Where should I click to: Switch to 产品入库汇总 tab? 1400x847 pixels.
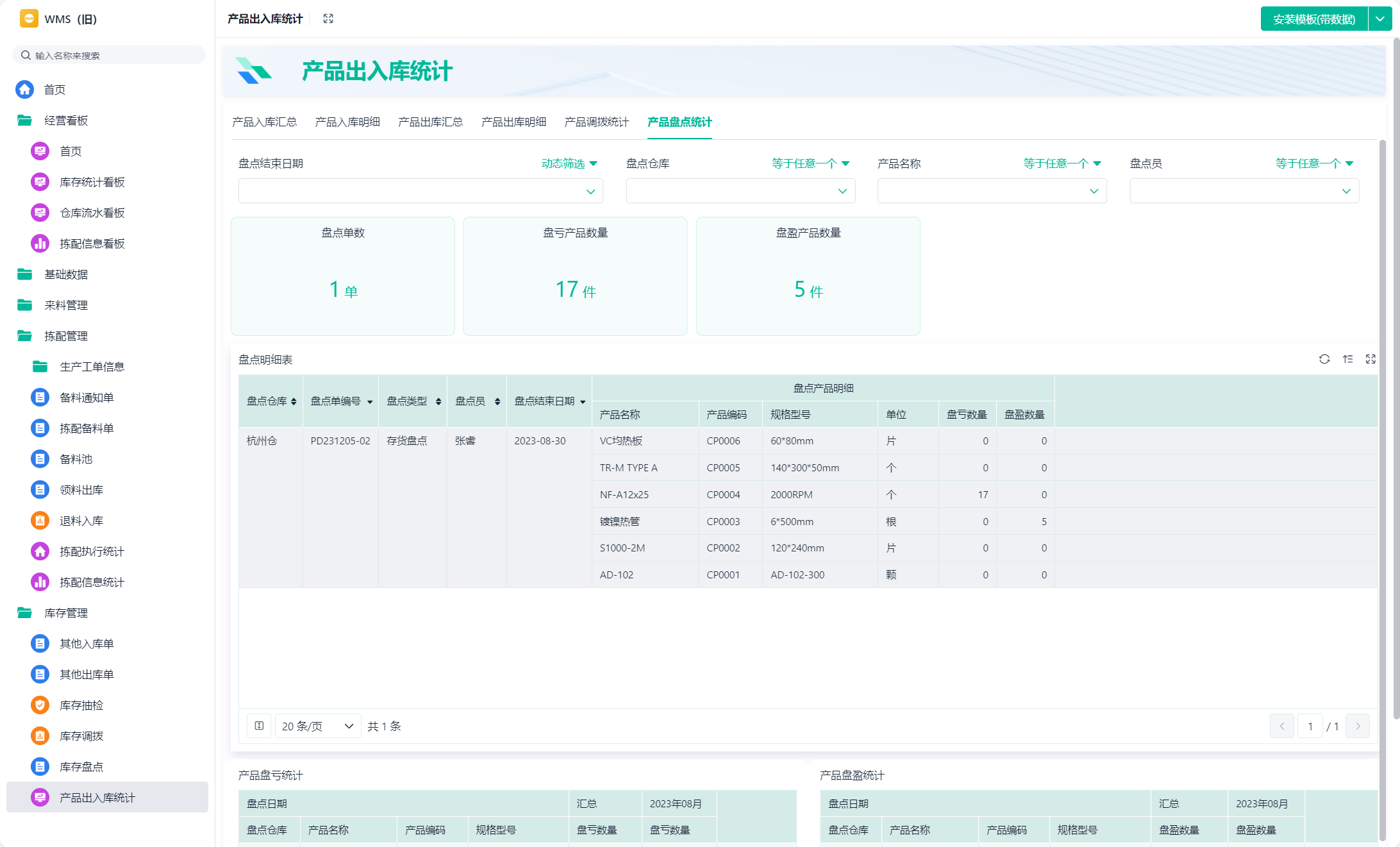(x=264, y=122)
